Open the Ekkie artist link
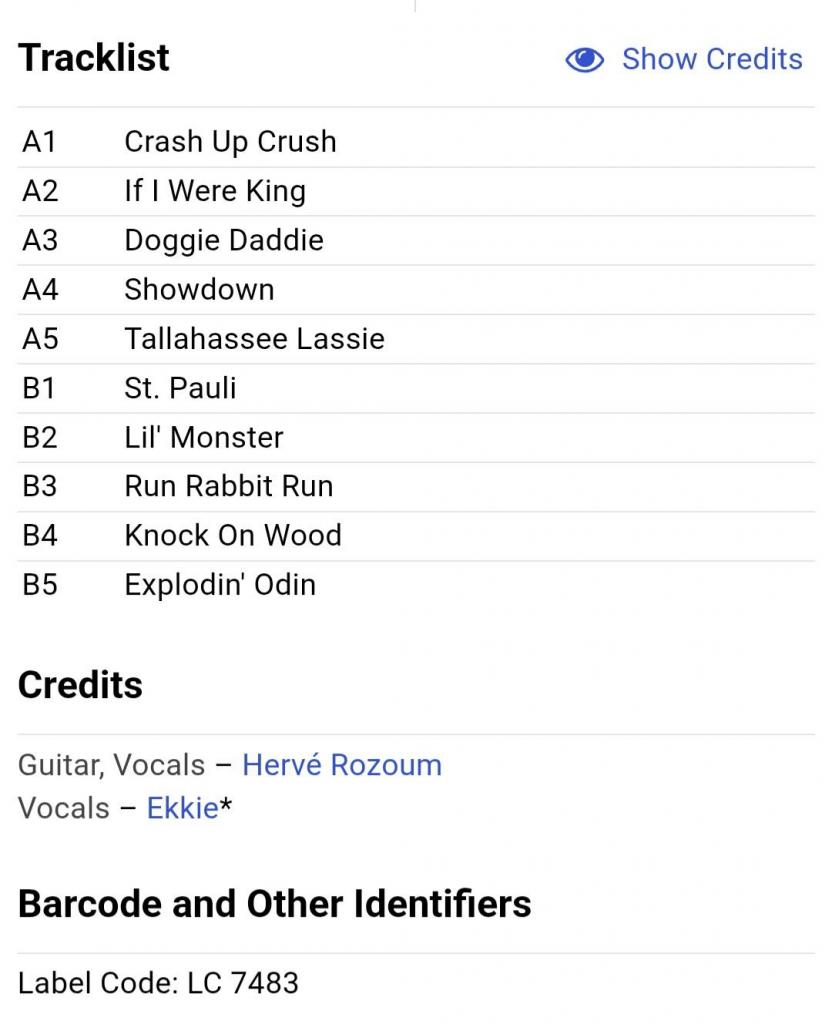The width and height of the screenshot is (832, 1024). [x=182, y=807]
